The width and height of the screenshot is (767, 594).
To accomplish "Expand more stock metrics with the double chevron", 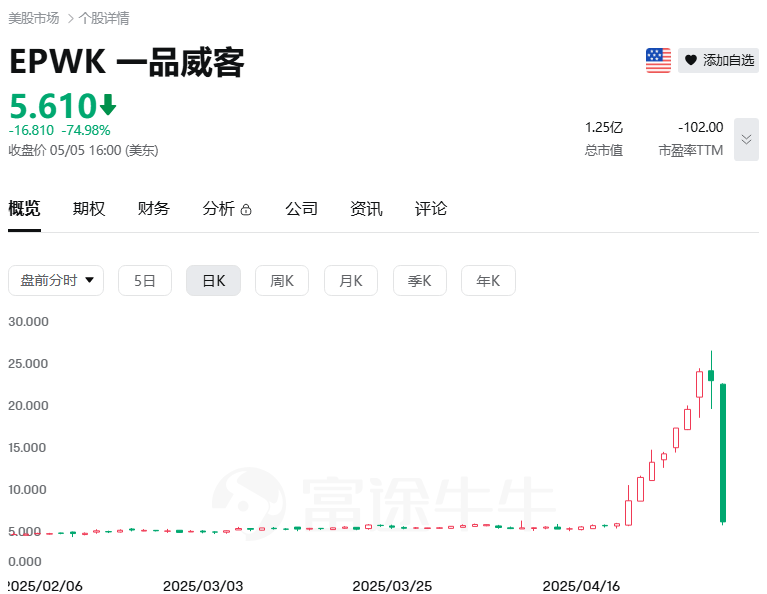I will click(x=746, y=139).
